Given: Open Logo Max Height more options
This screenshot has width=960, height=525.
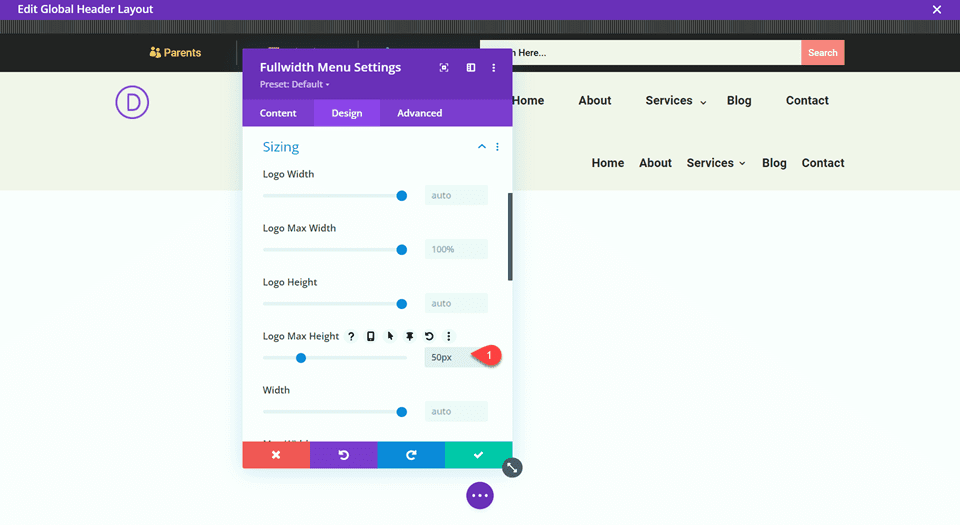Looking at the screenshot, I should click(449, 336).
